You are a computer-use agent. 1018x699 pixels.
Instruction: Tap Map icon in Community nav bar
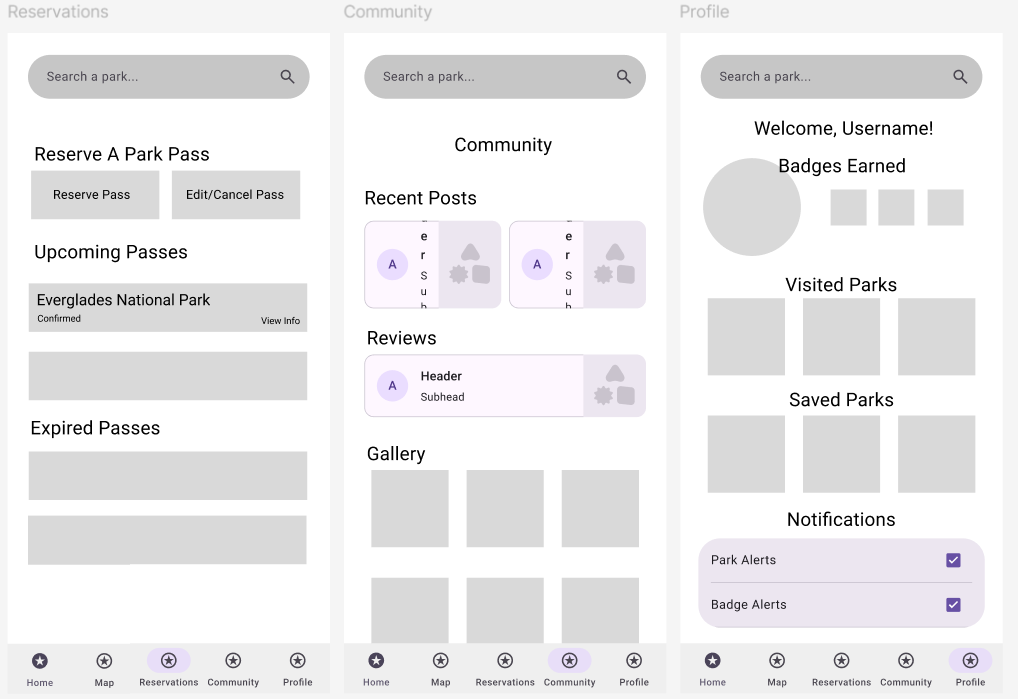tap(440, 661)
